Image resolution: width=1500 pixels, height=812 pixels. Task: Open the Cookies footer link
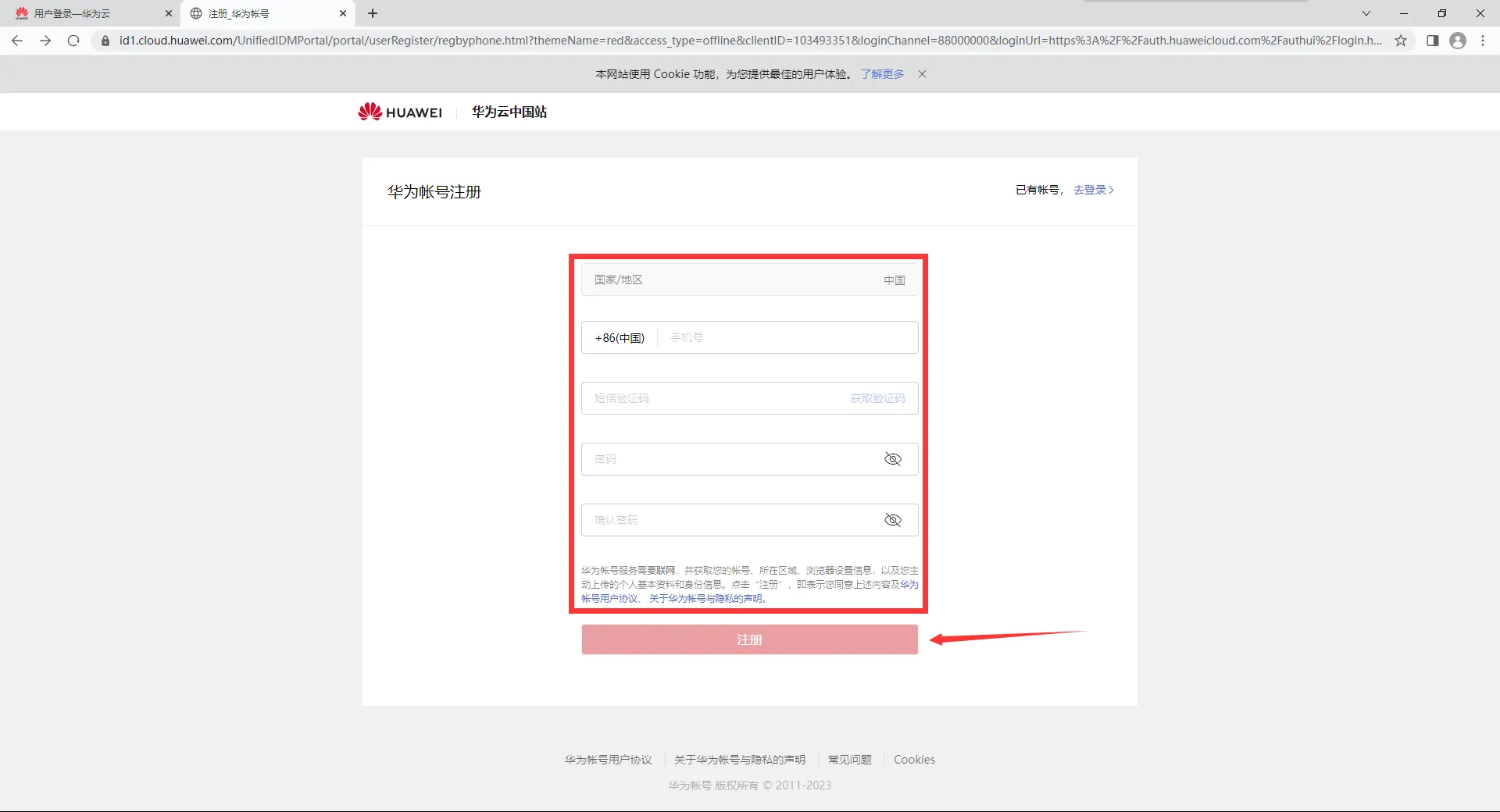click(915, 760)
